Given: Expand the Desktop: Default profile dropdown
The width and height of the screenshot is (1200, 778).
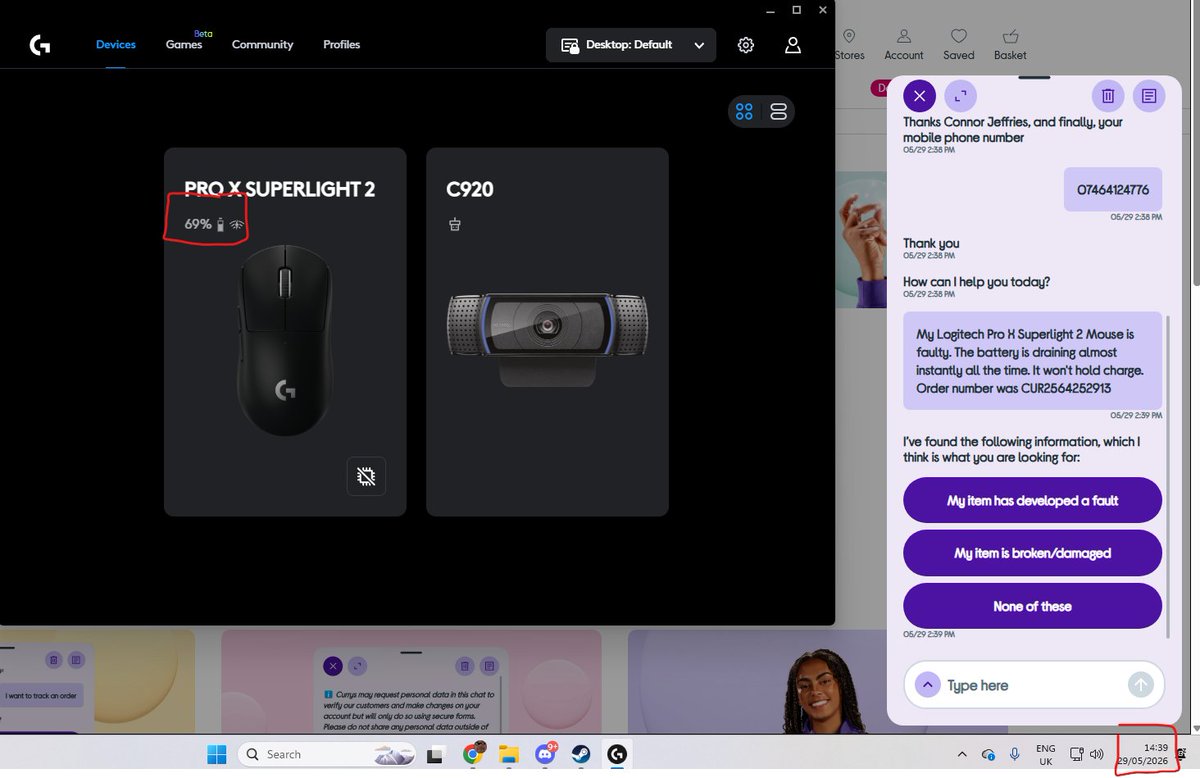Looking at the screenshot, I should (x=631, y=45).
